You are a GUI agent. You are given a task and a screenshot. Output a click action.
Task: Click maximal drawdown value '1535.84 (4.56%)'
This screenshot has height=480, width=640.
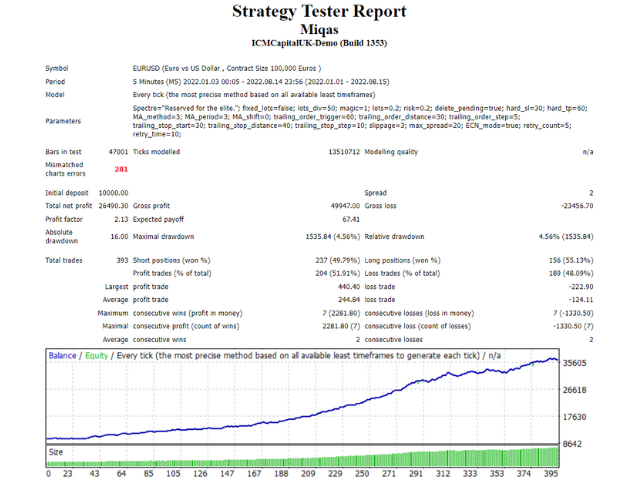click(333, 237)
